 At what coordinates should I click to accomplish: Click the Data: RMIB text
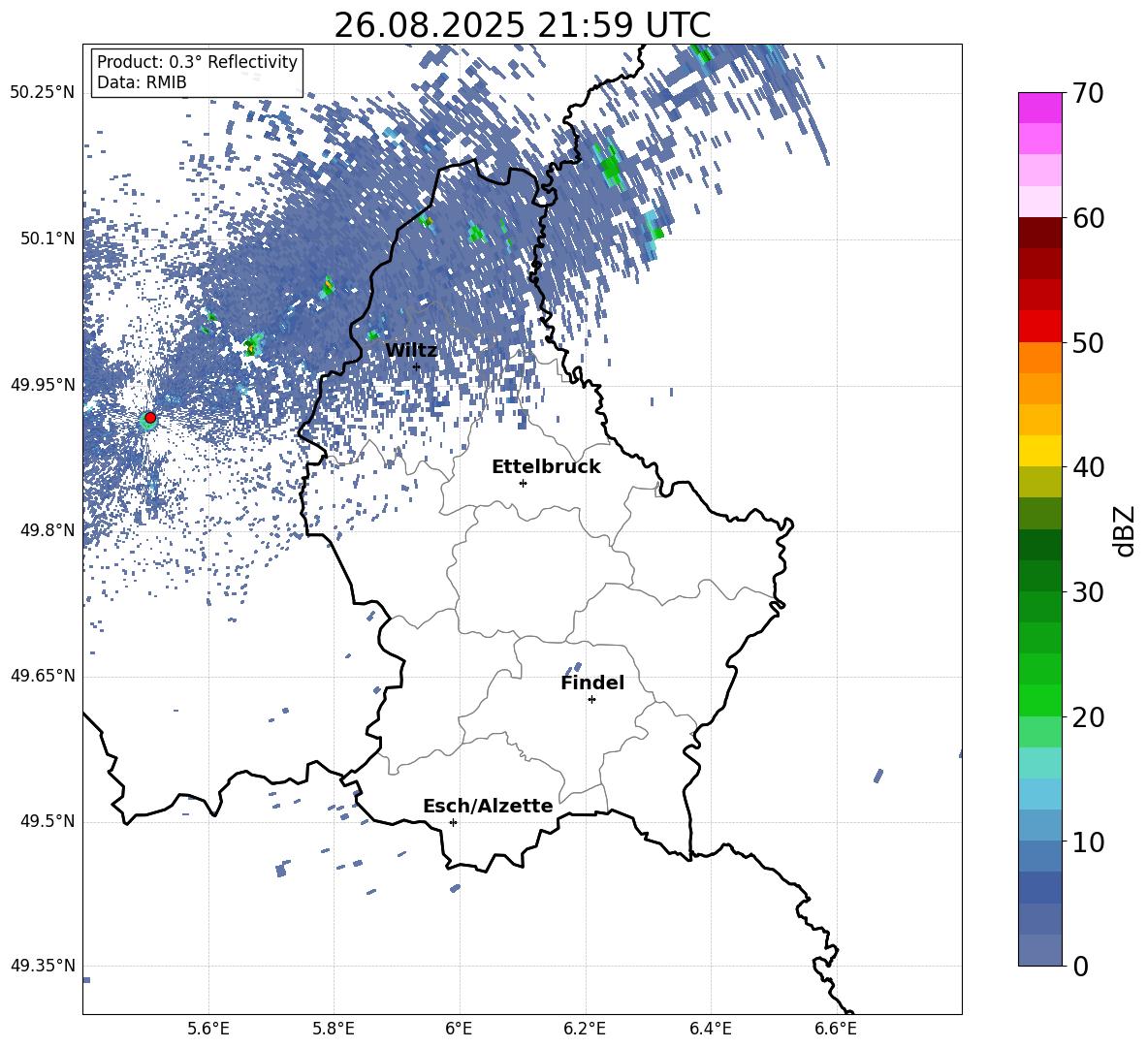[142, 82]
